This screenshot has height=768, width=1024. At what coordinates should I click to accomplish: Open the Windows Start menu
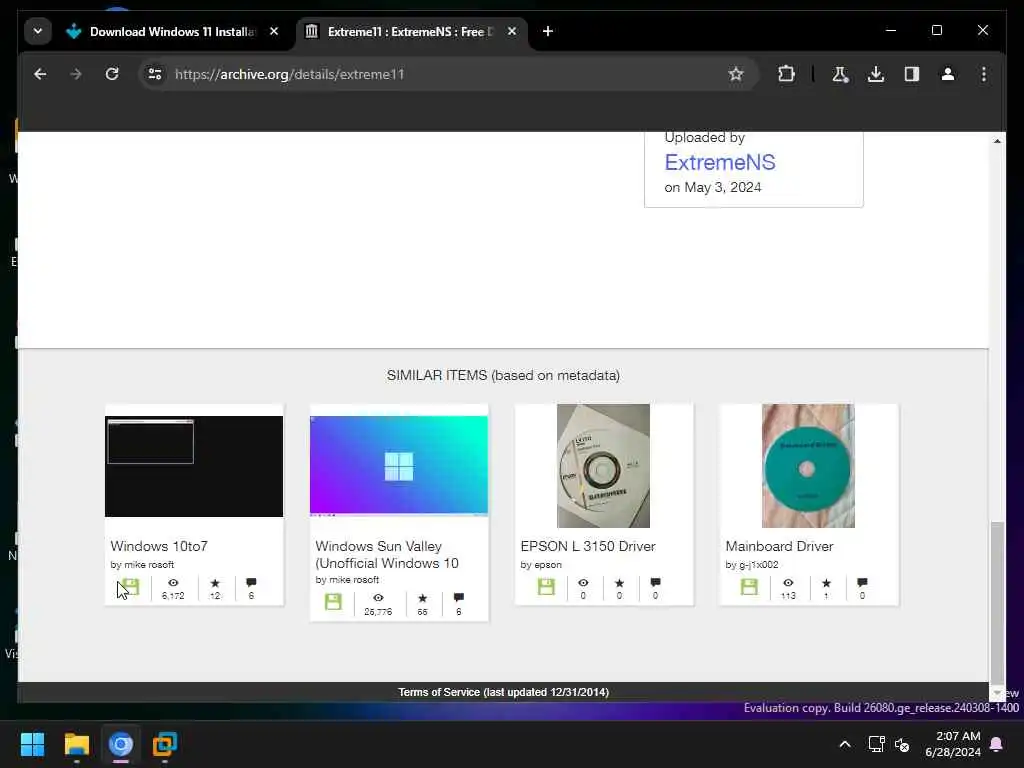click(32, 744)
